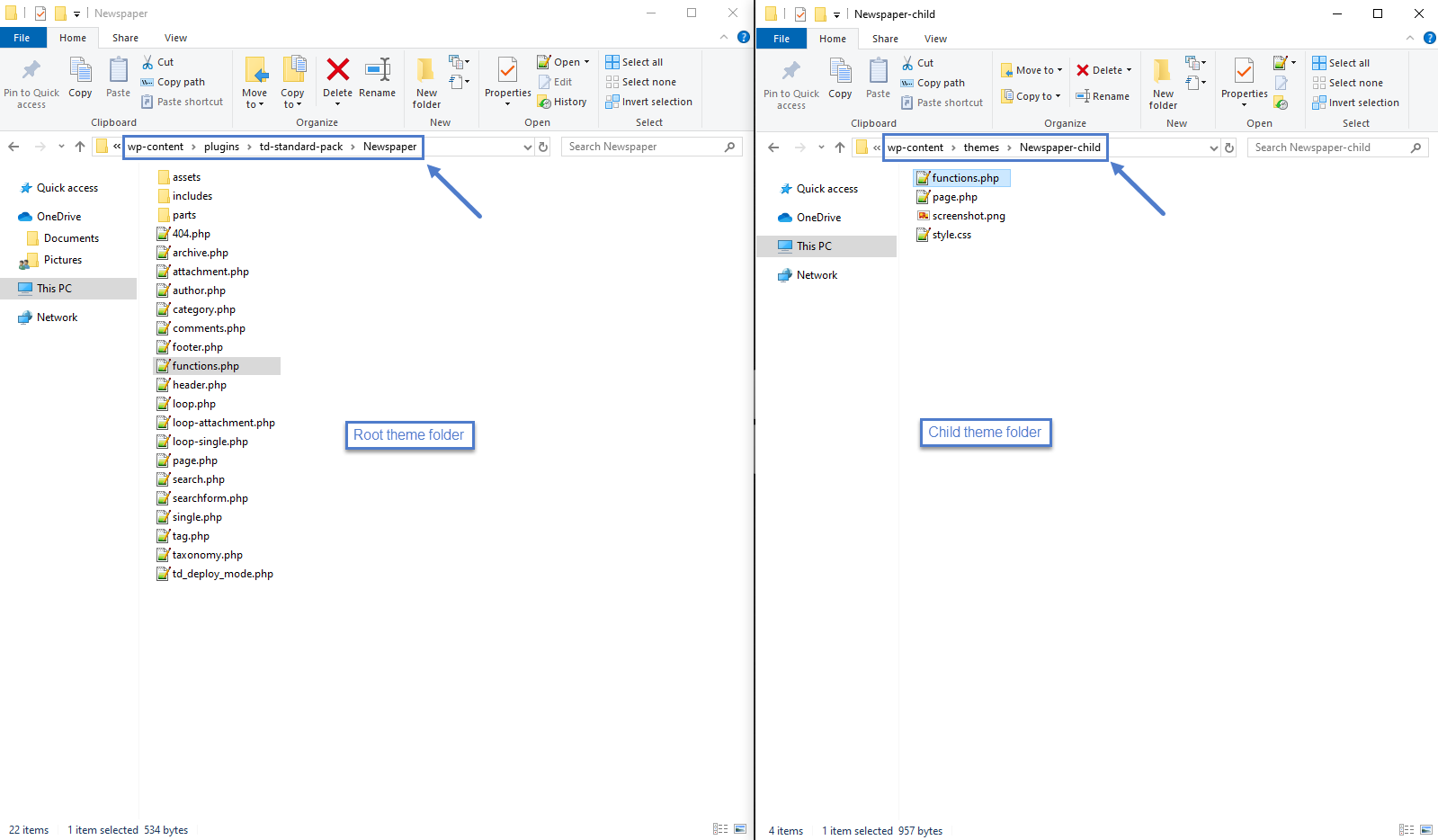Click Cut in Newspaper-child window ribbon
Image resolution: width=1438 pixels, height=840 pixels.
click(918, 63)
